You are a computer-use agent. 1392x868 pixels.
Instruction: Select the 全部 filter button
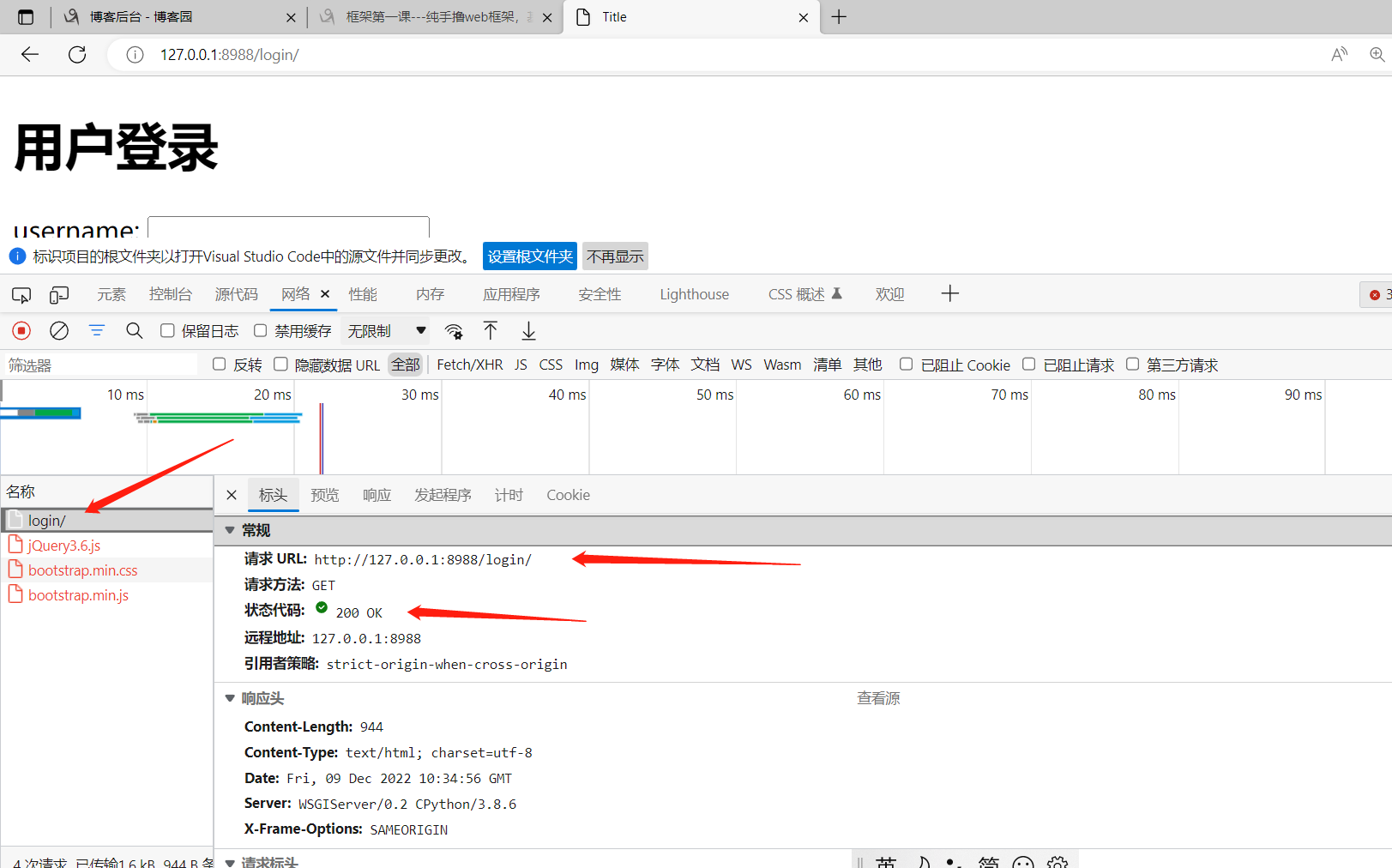(406, 365)
